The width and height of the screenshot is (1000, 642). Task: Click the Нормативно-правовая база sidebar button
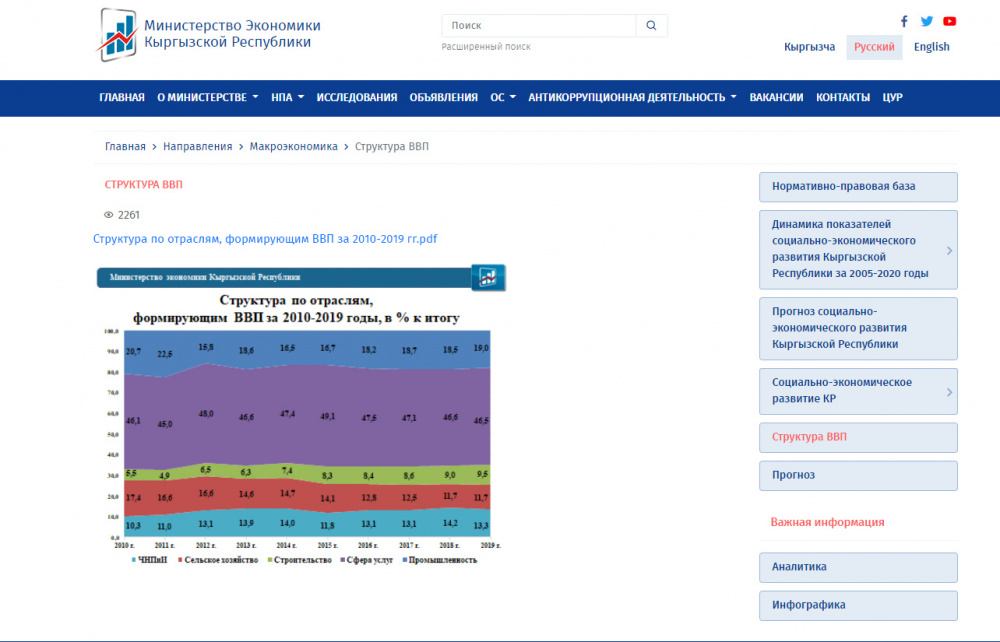click(857, 187)
